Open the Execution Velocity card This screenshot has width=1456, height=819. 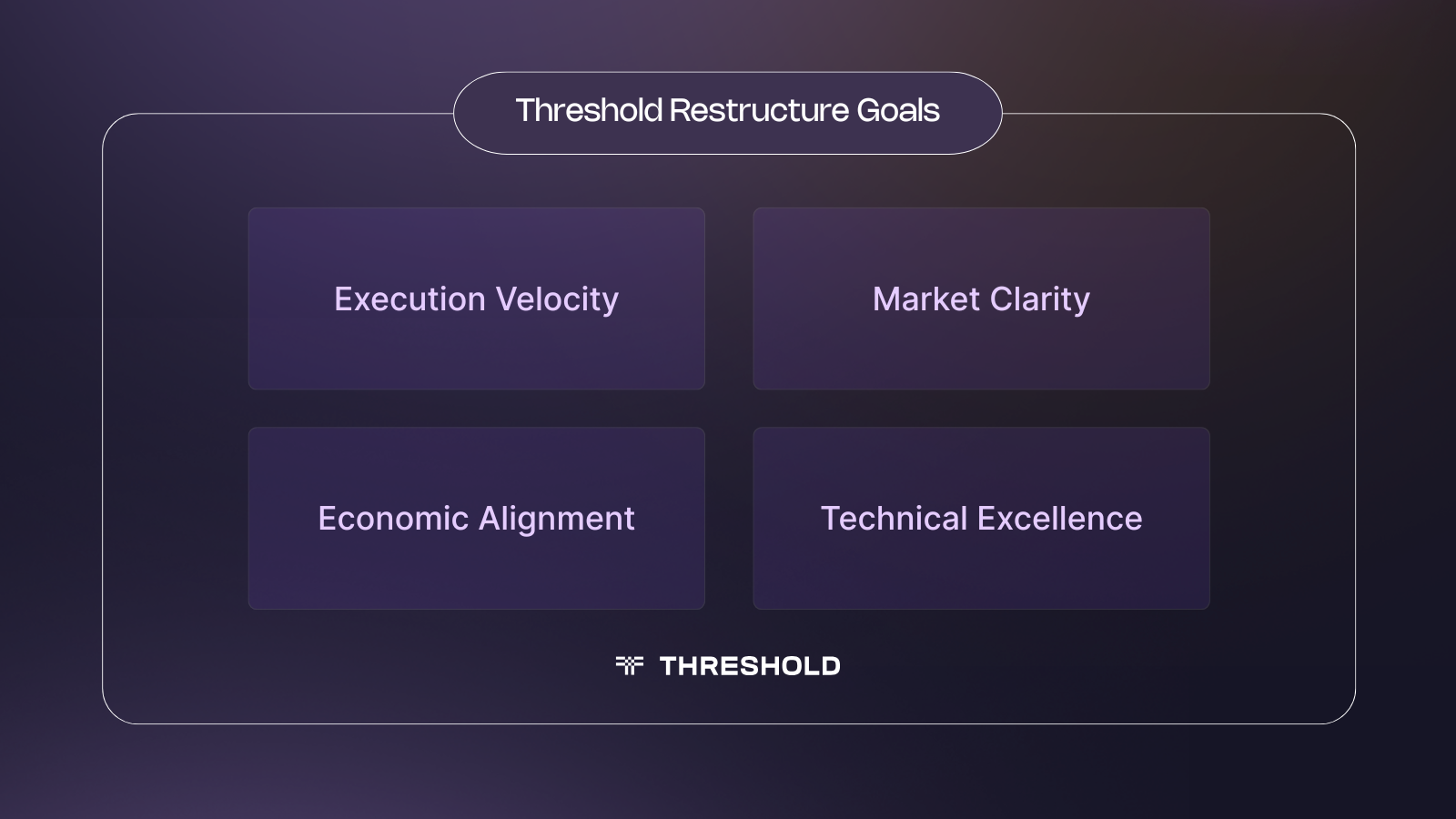coord(477,298)
